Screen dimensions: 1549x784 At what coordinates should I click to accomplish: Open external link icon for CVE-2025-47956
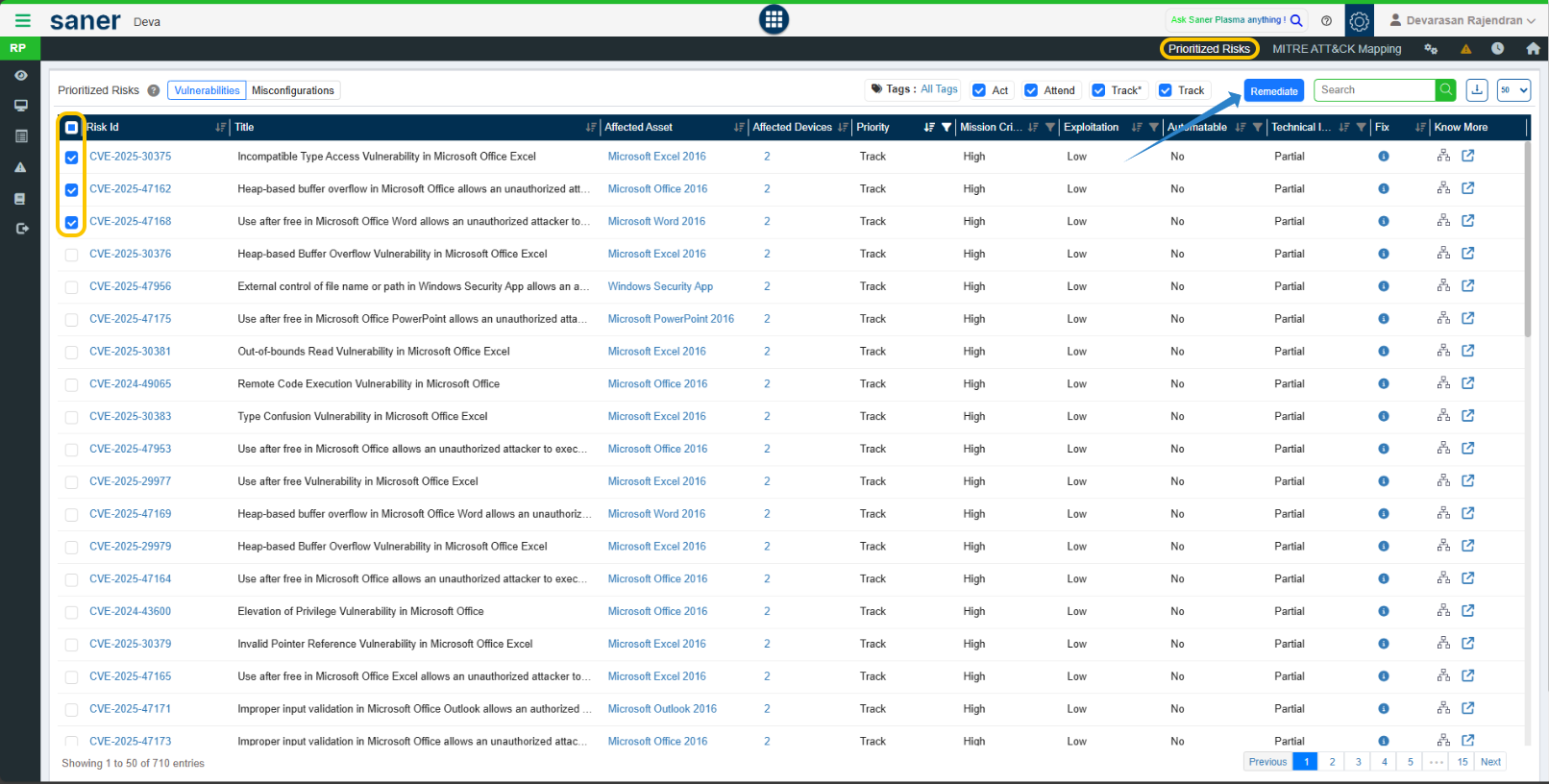pos(1468,285)
